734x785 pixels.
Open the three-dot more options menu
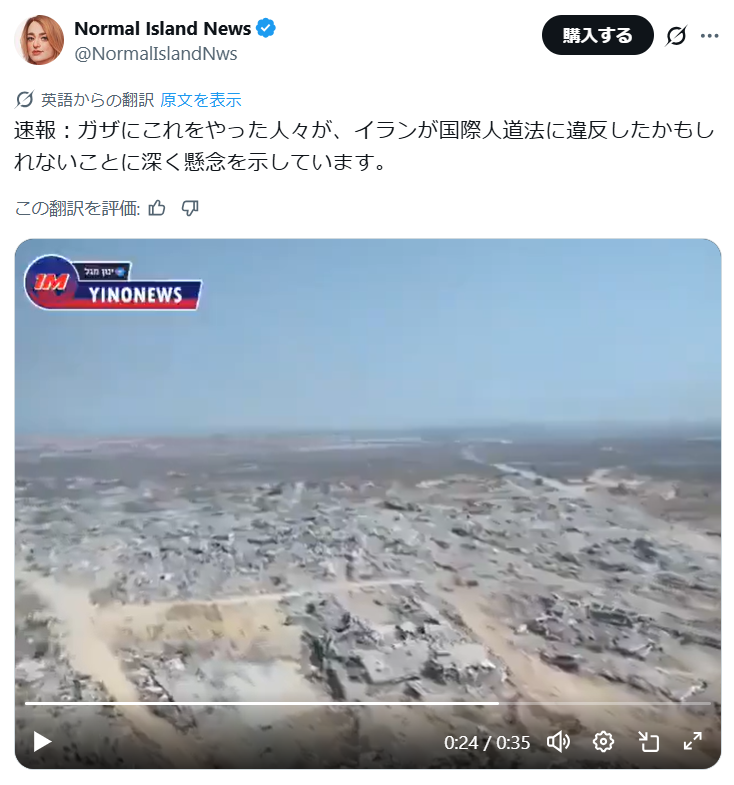[x=709, y=36]
